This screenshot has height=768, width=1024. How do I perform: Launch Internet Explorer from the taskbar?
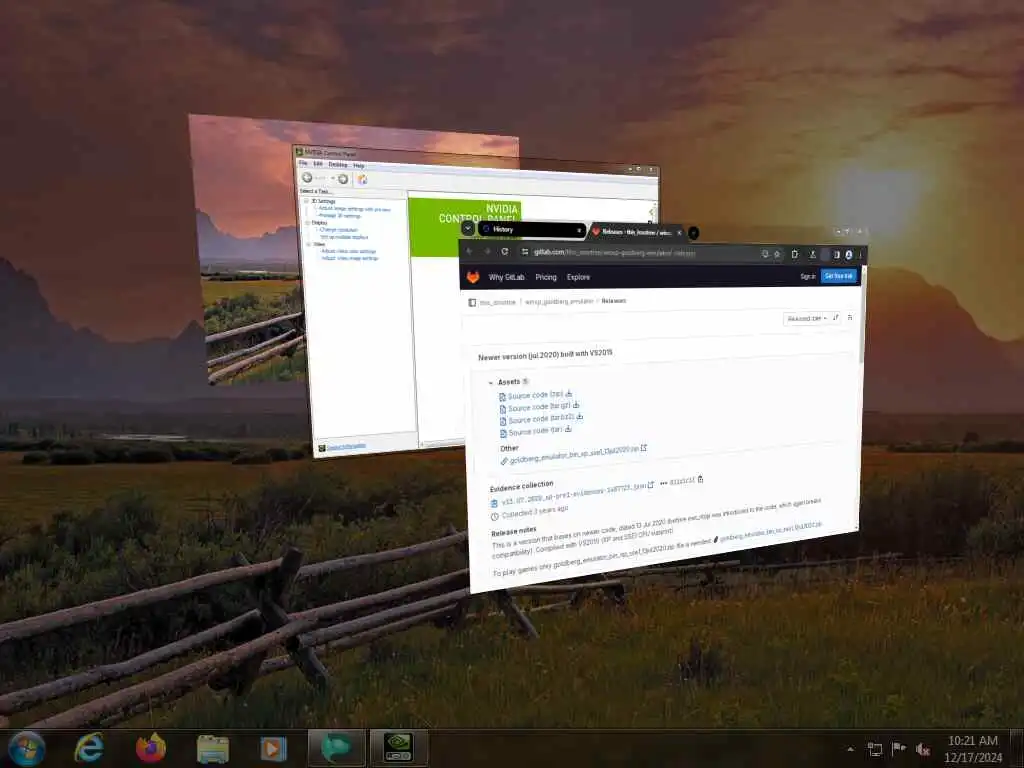click(x=88, y=748)
